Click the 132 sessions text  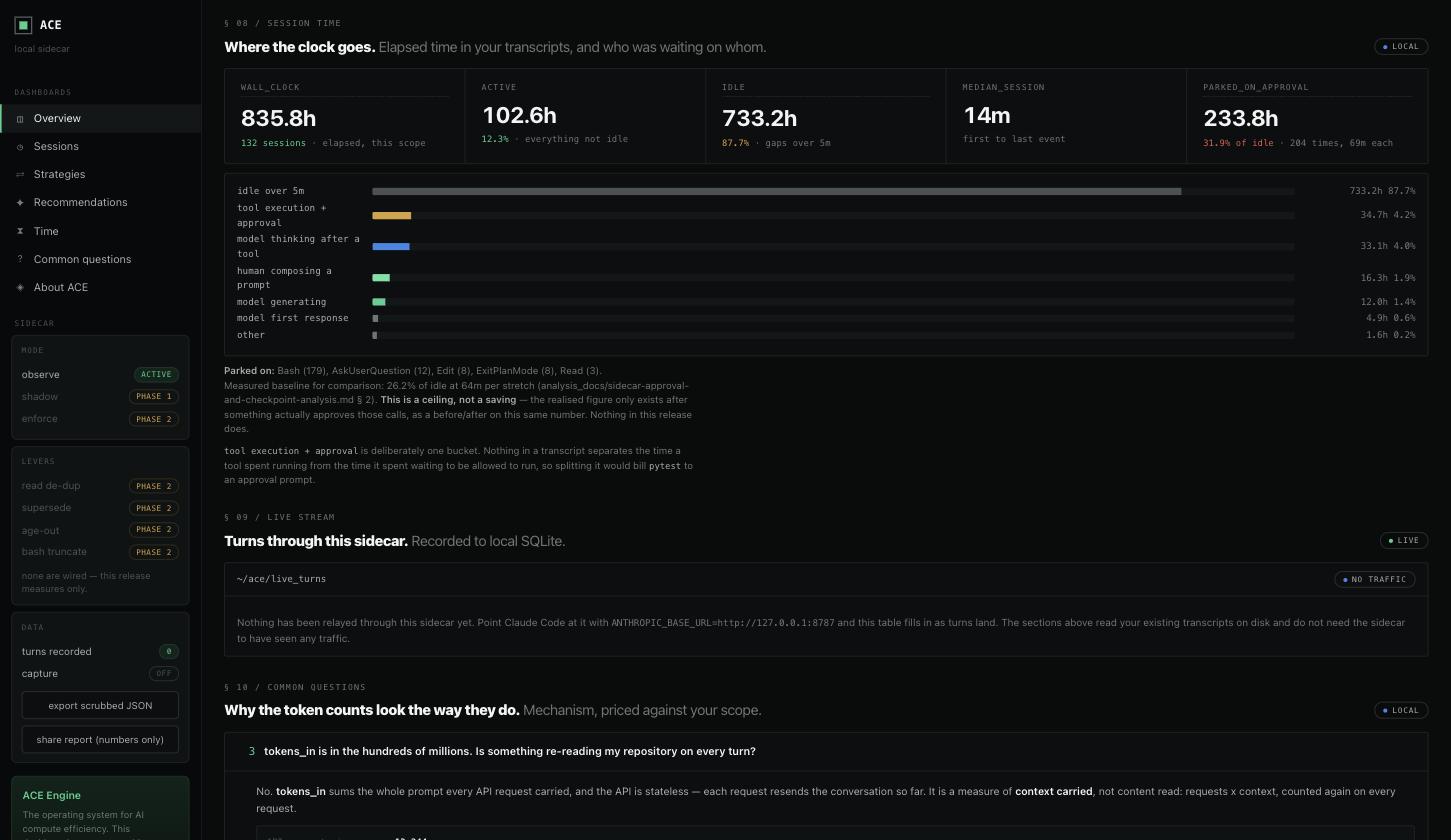coord(273,143)
